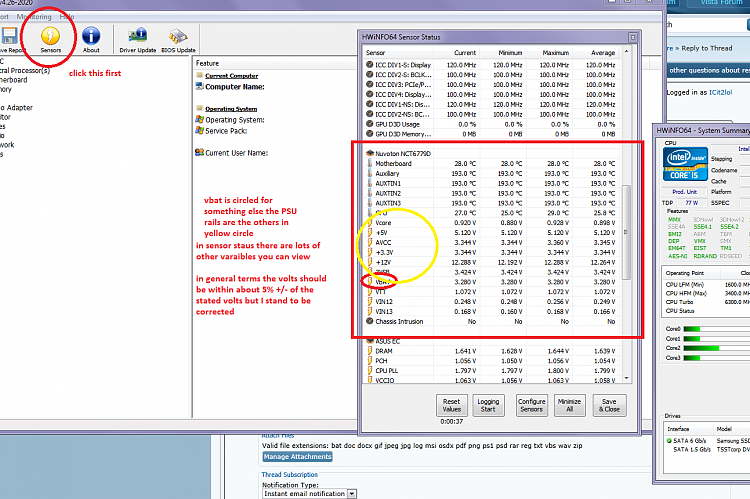The image size is (750, 499).
Task: Select ICC DIV3: PCIe clock row
Action: click(493, 85)
